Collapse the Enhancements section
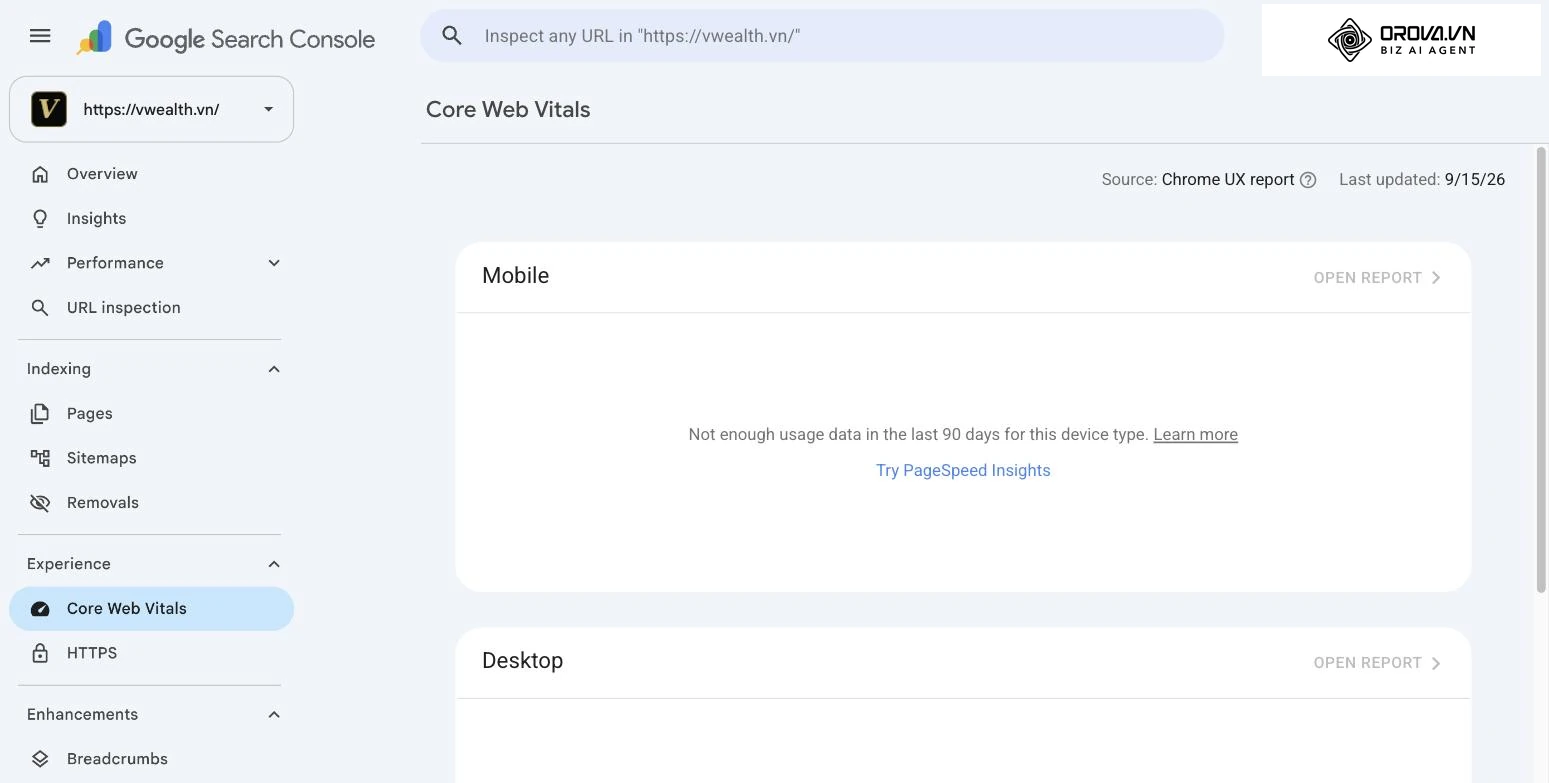 (x=274, y=714)
